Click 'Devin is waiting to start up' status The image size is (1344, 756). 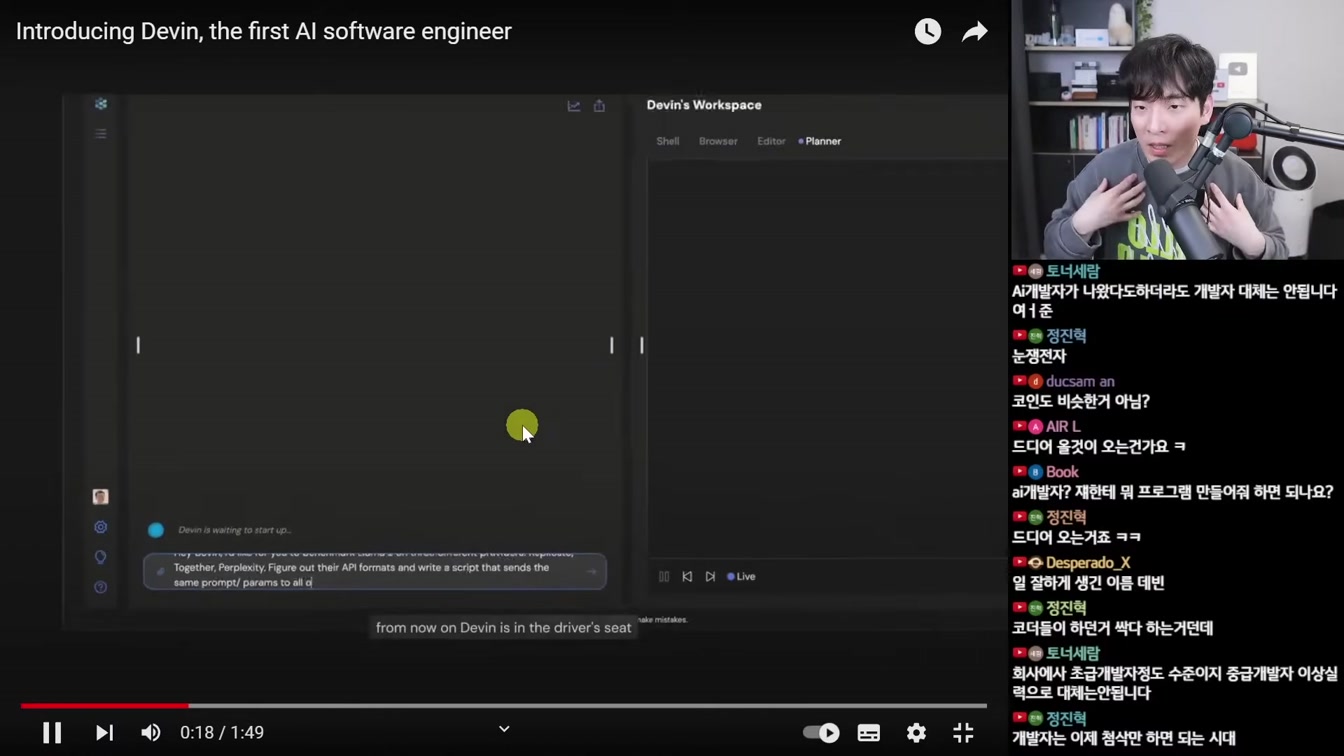coord(235,530)
